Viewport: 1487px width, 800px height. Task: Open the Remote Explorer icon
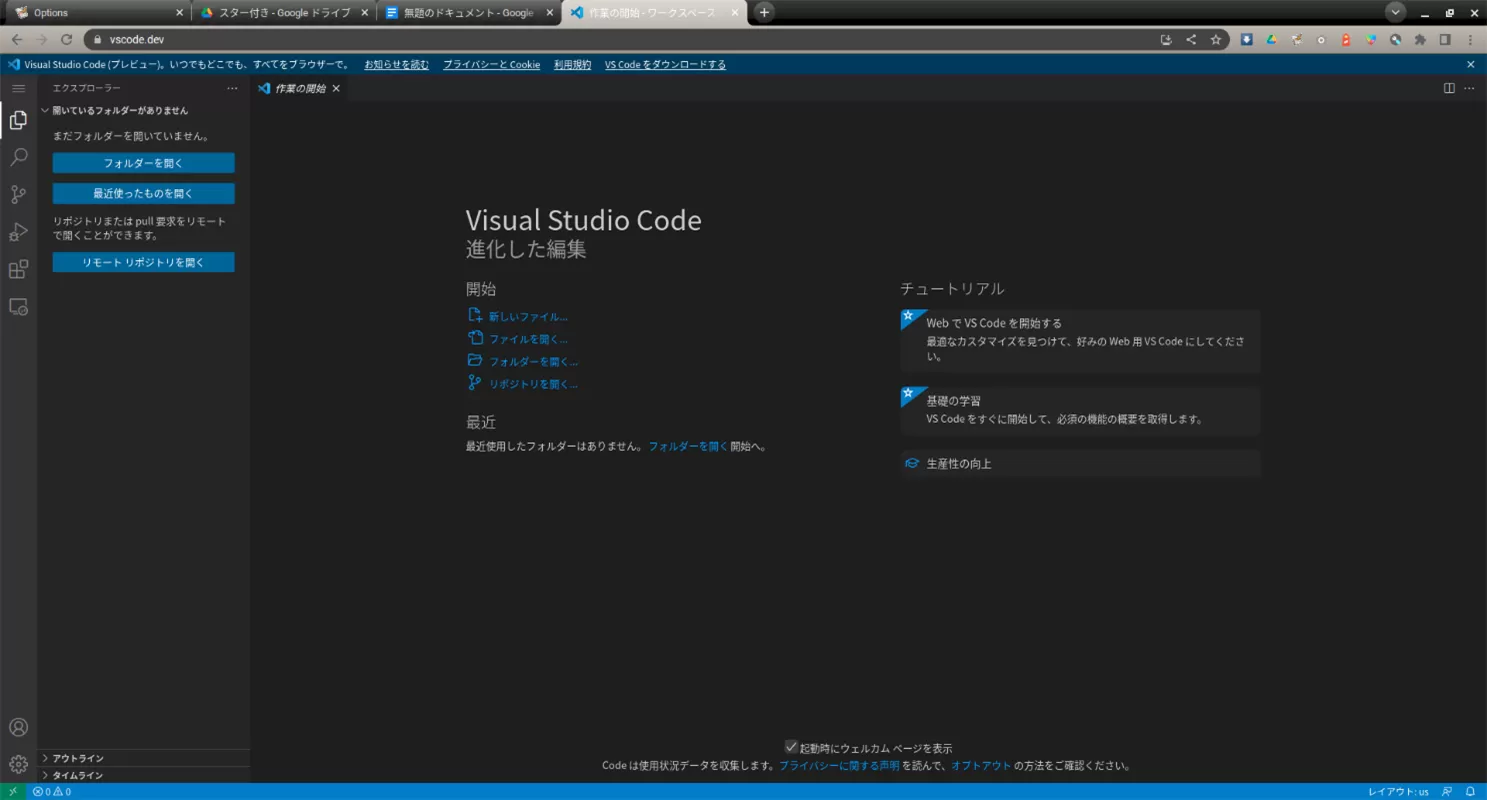18,307
